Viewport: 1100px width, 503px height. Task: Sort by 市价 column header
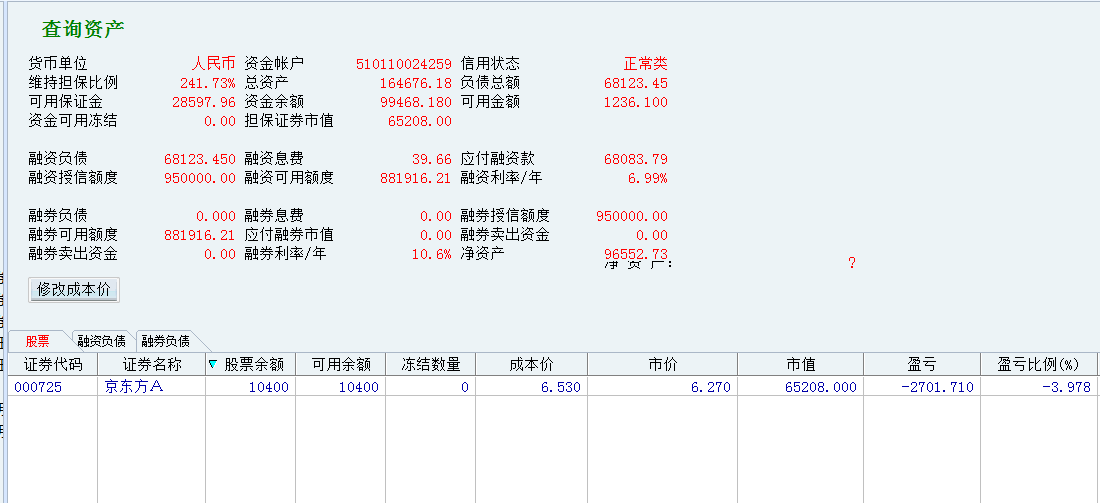click(x=663, y=364)
